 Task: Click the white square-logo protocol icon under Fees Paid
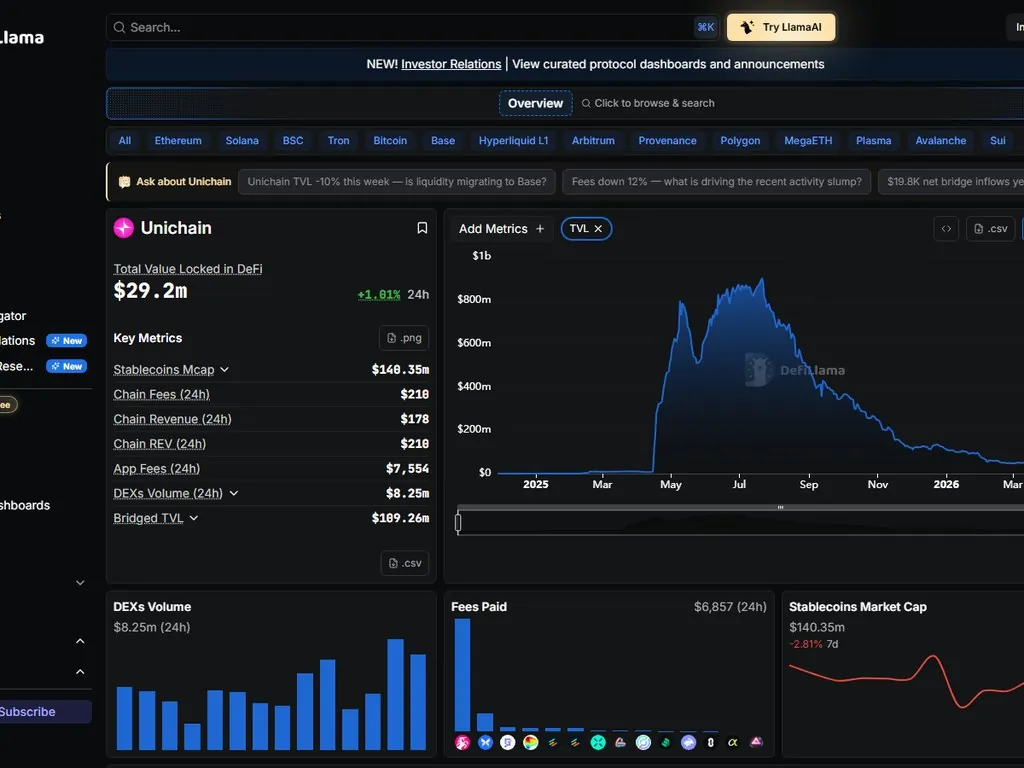[x=507, y=743]
